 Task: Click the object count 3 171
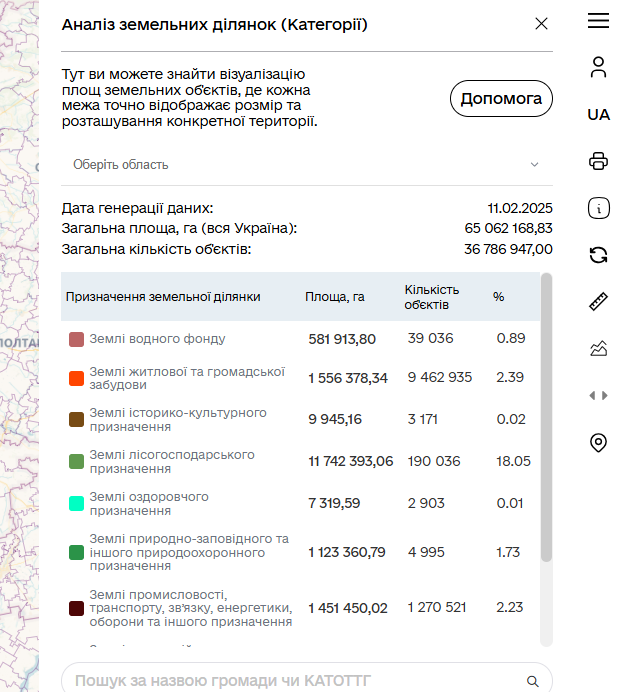pos(422,419)
